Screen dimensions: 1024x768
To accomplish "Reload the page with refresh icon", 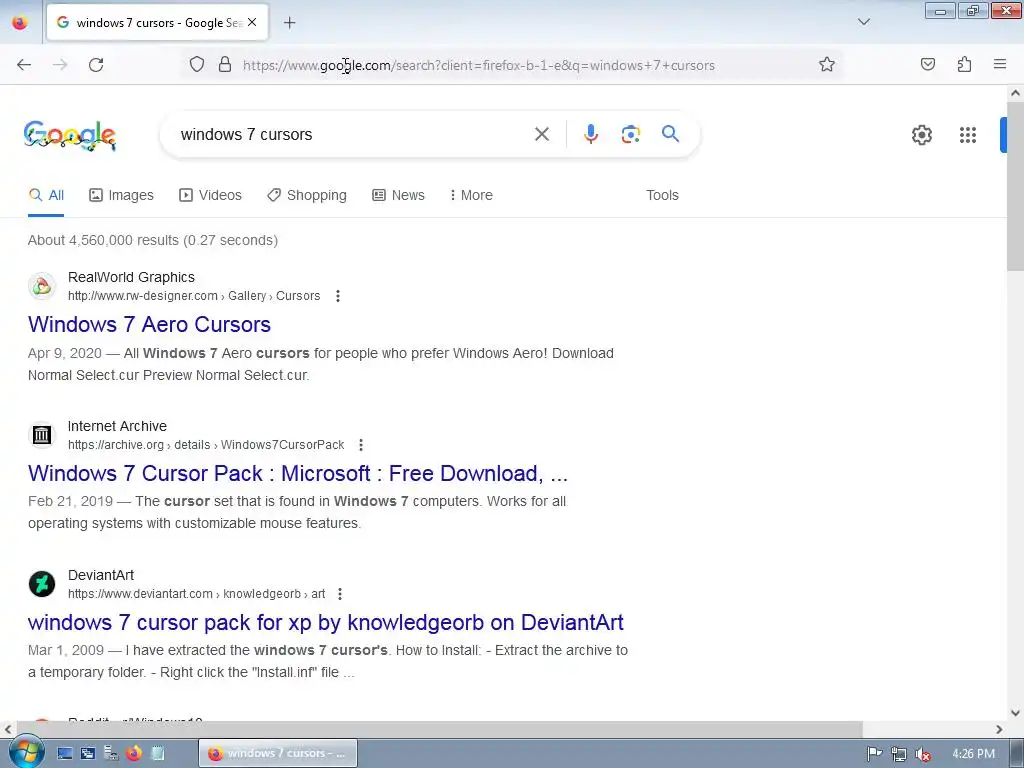I will (96, 65).
